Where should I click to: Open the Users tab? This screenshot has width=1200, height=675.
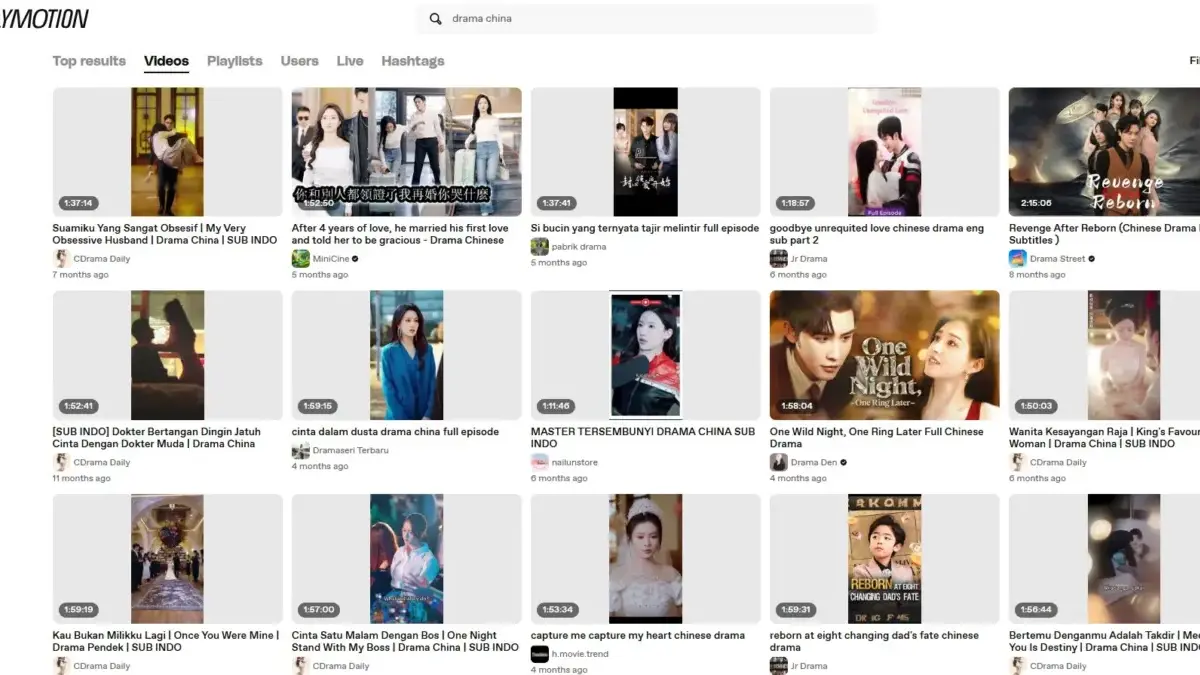click(x=299, y=61)
